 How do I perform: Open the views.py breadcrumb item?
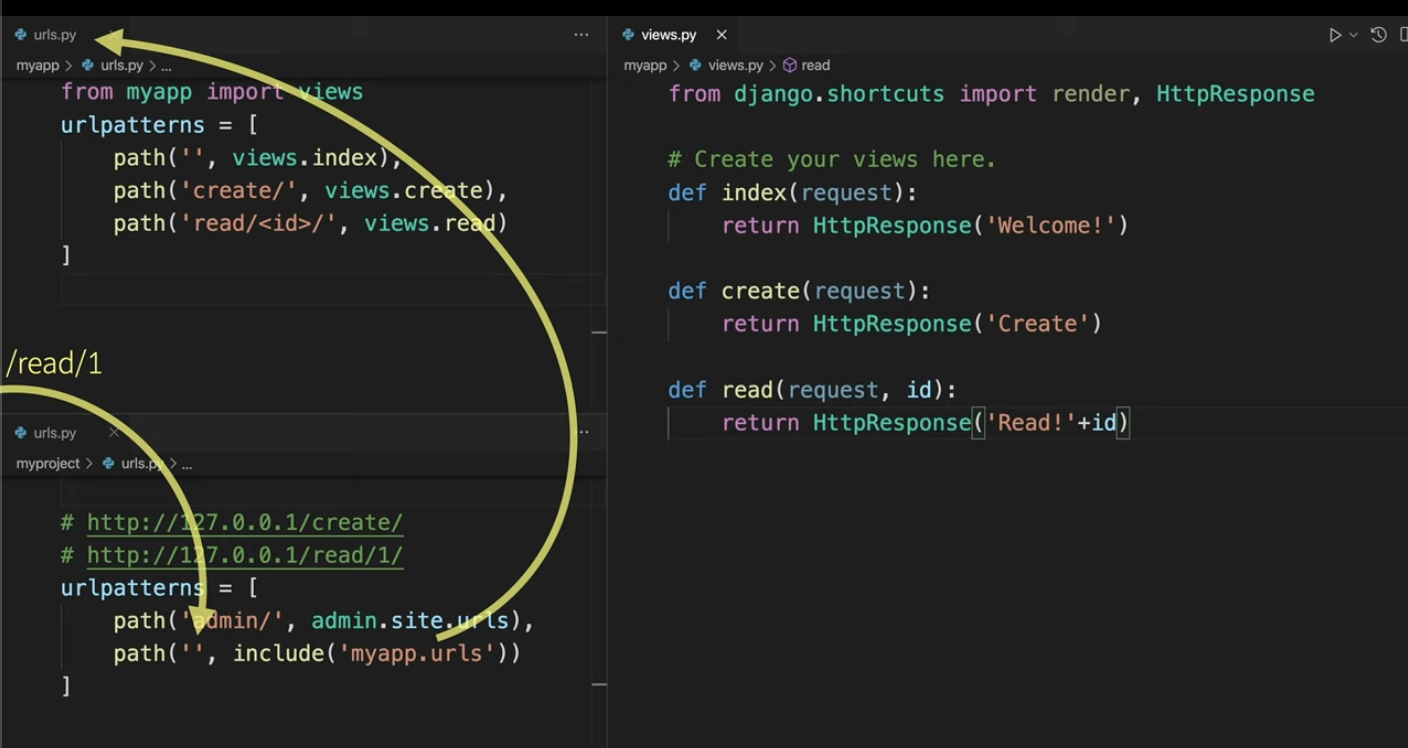(726, 65)
